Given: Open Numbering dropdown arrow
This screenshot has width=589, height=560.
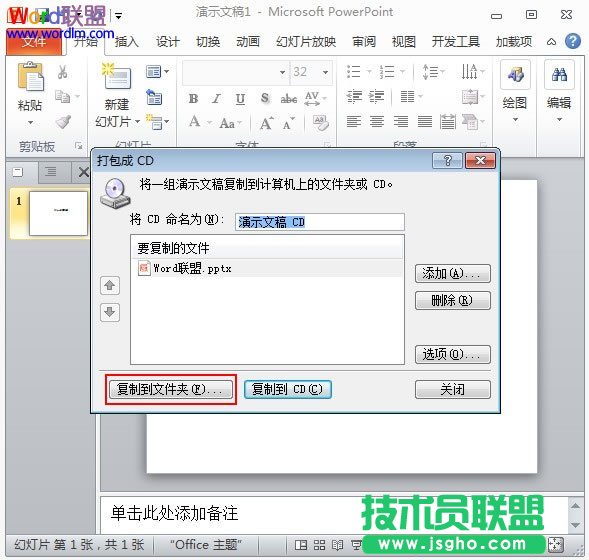Looking at the screenshot, I should 402,71.
